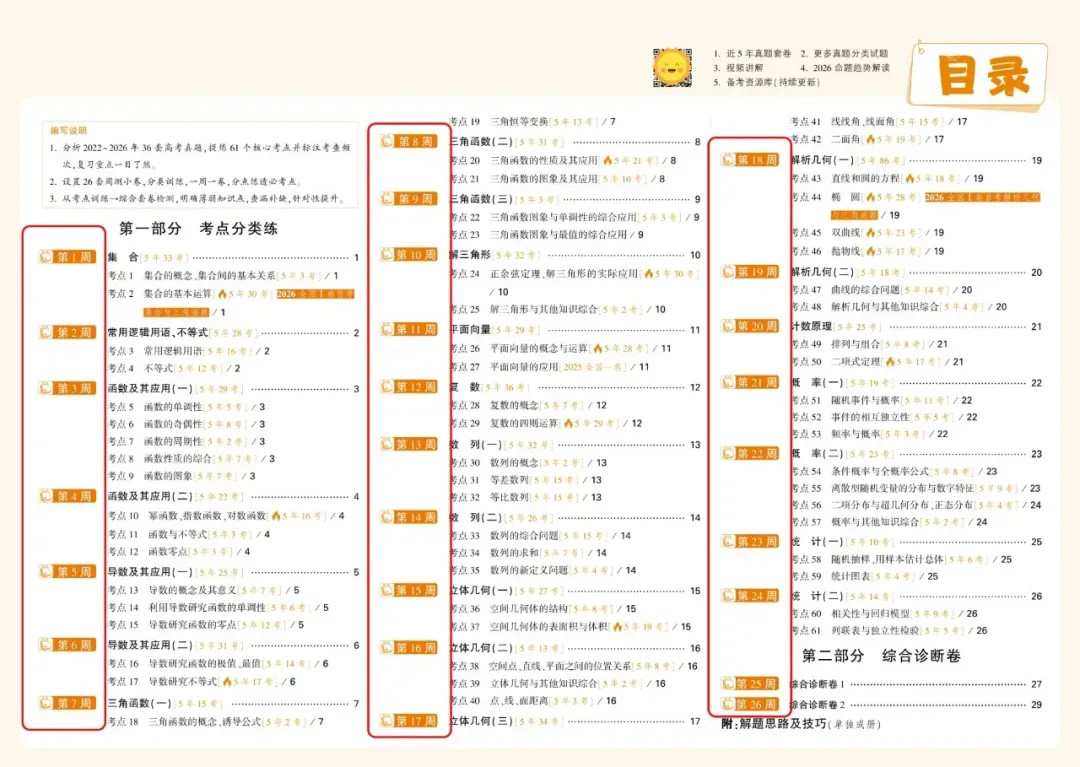Select the line 2026命题趋势解读

[x=845, y=67]
